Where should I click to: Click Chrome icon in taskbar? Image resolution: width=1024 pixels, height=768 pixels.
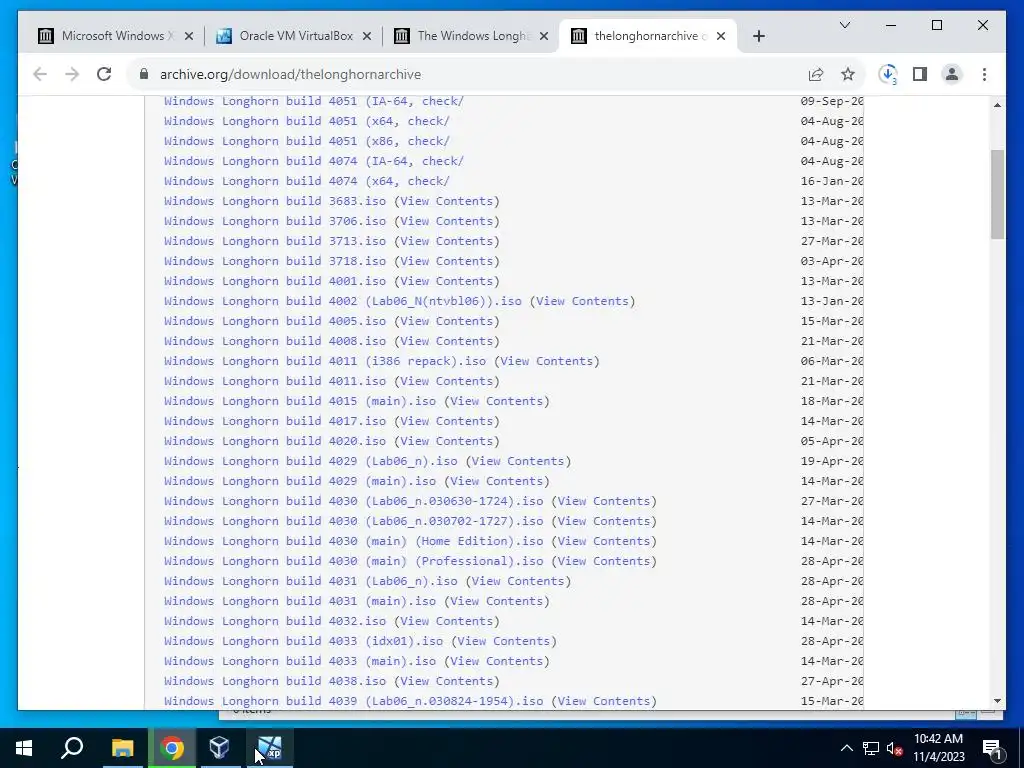pyautogui.click(x=172, y=748)
